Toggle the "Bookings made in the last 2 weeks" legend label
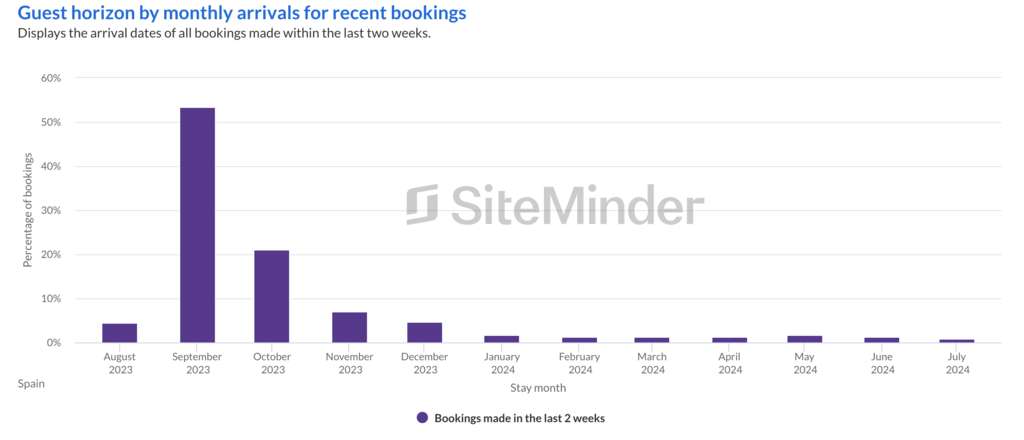The width and height of the screenshot is (1024, 440). coord(519,418)
